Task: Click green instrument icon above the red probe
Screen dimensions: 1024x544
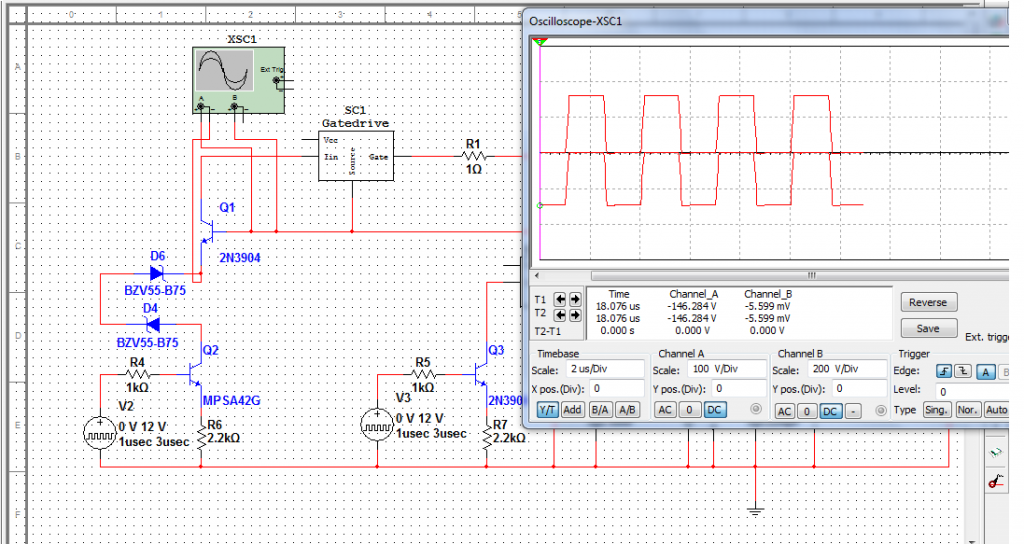Action: click(x=996, y=452)
